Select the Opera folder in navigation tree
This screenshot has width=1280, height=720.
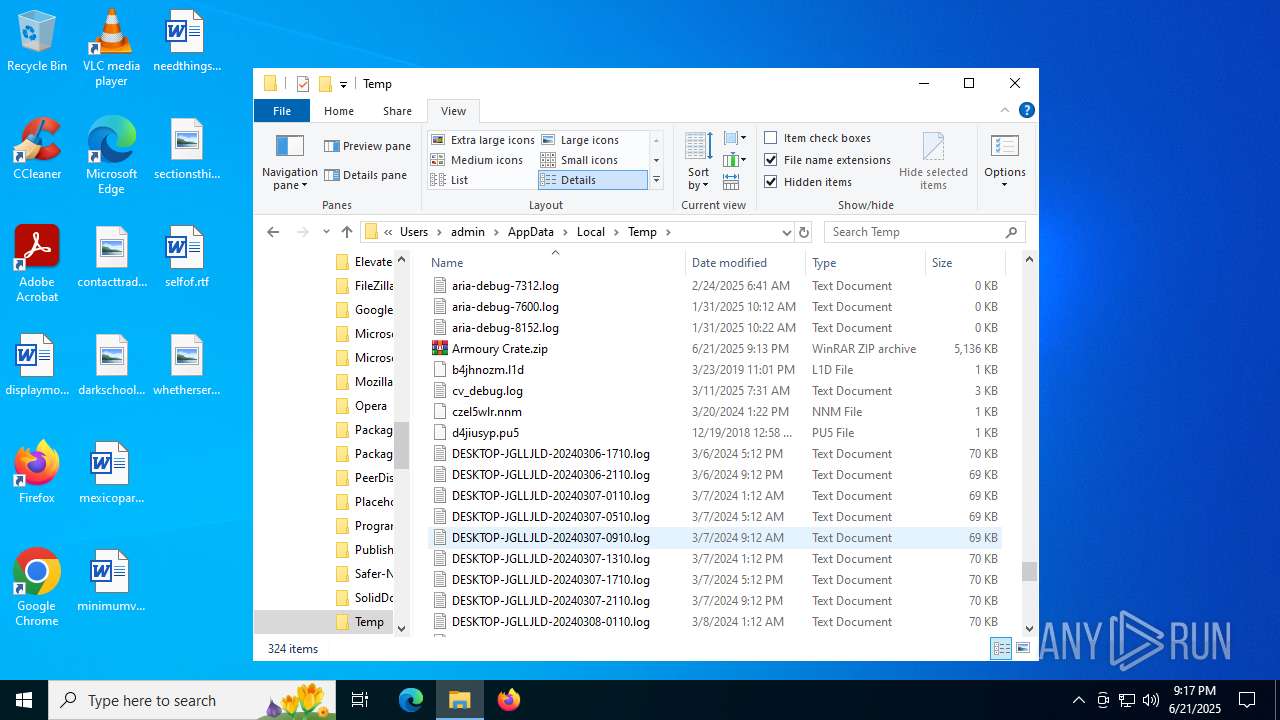click(370, 406)
